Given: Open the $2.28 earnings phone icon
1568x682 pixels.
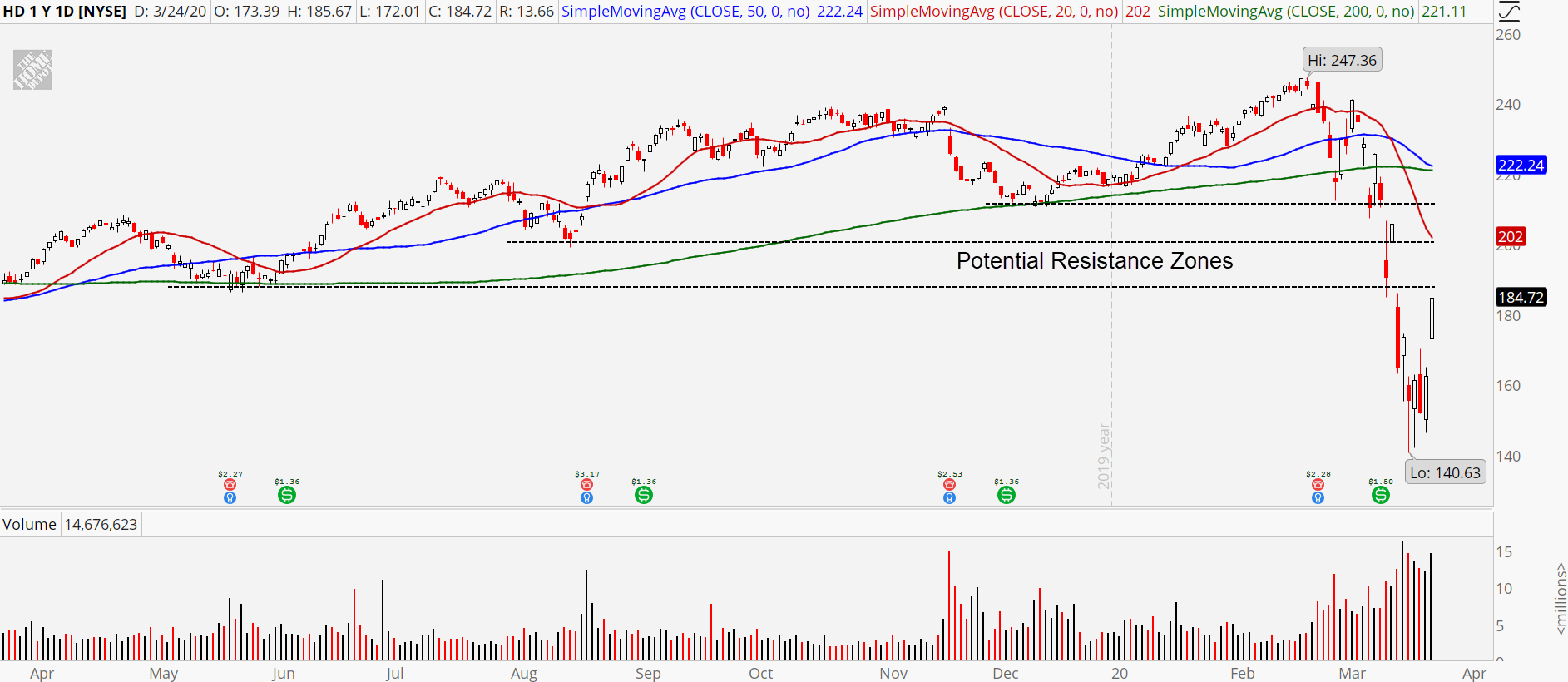Looking at the screenshot, I should click(1318, 484).
